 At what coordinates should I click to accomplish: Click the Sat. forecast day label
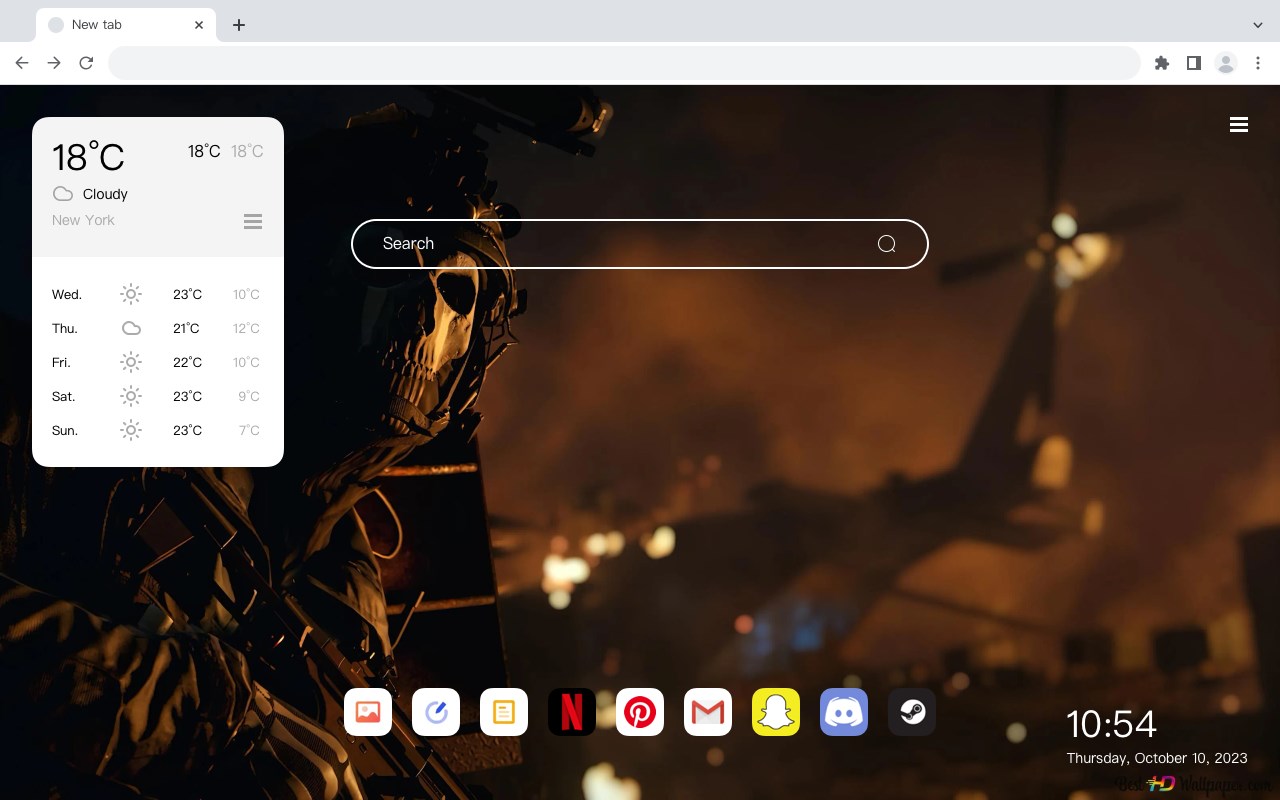tap(64, 396)
